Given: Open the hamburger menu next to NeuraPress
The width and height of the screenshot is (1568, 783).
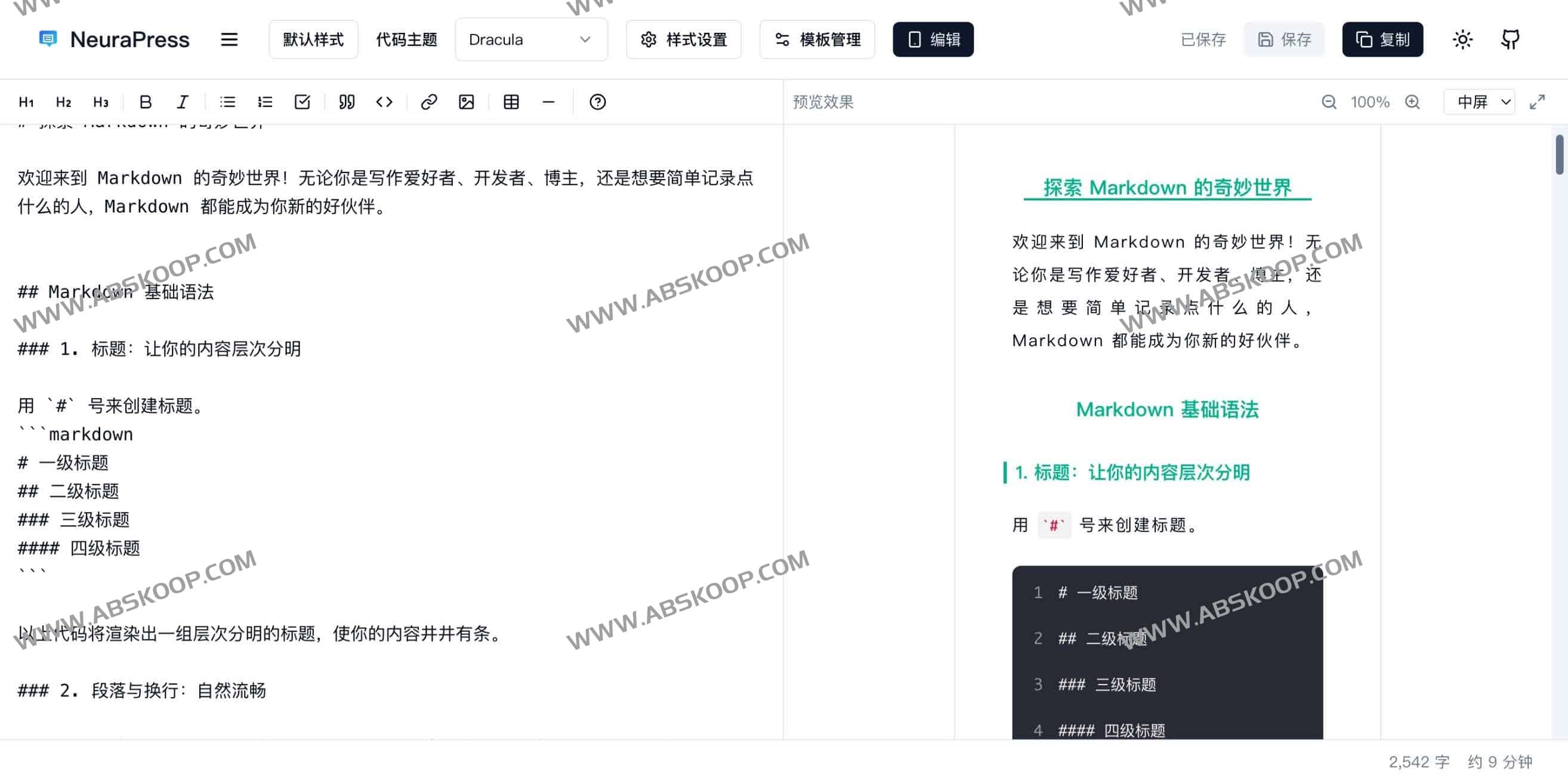Looking at the screenshot, I should tap(230, 39).
